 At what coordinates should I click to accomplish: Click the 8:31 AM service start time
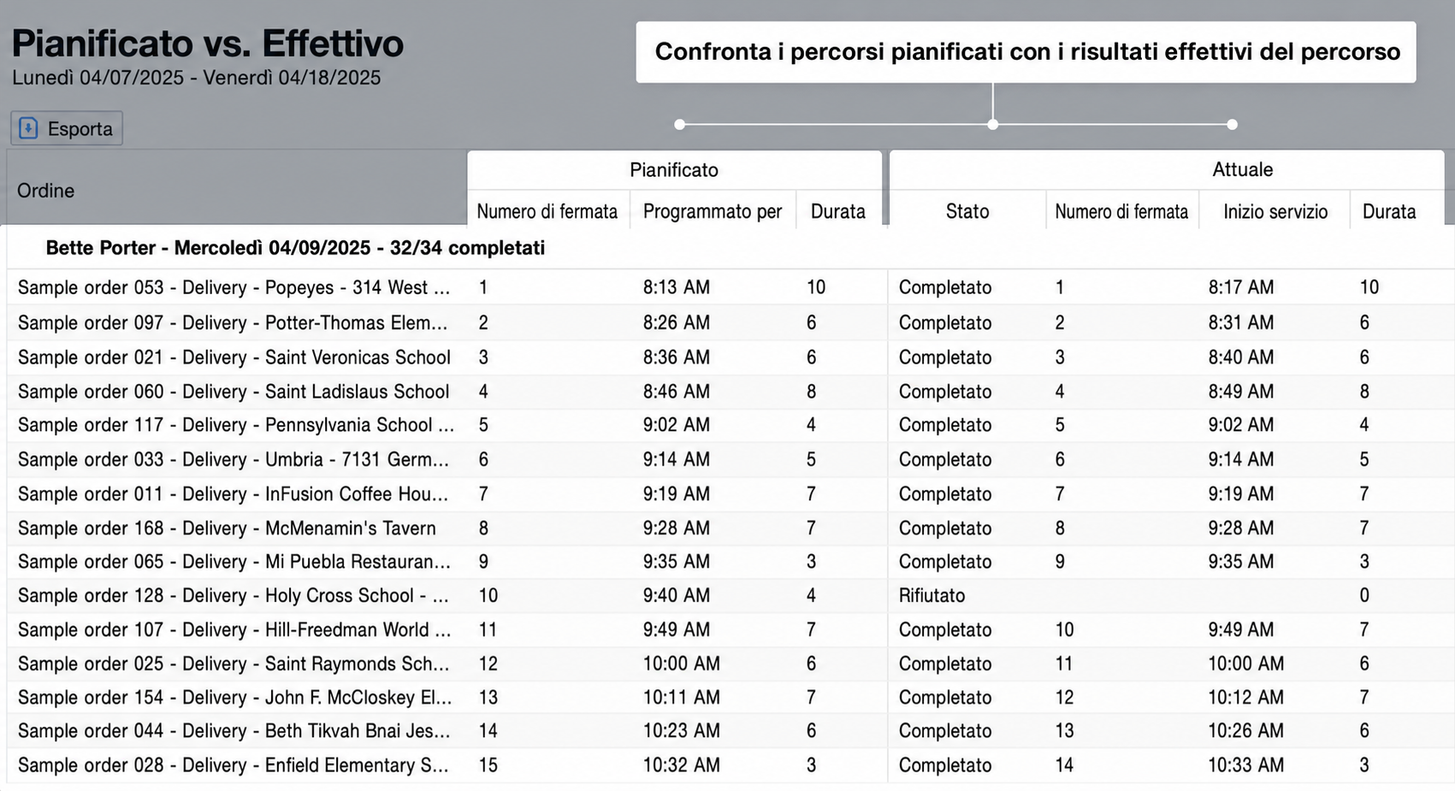[1241, 323]
